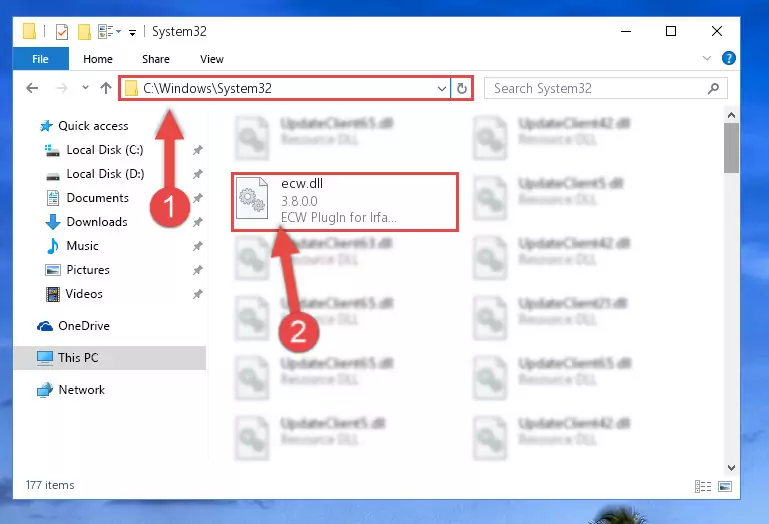Open Videos in the sidebar
769x524 pixels.
74,294
